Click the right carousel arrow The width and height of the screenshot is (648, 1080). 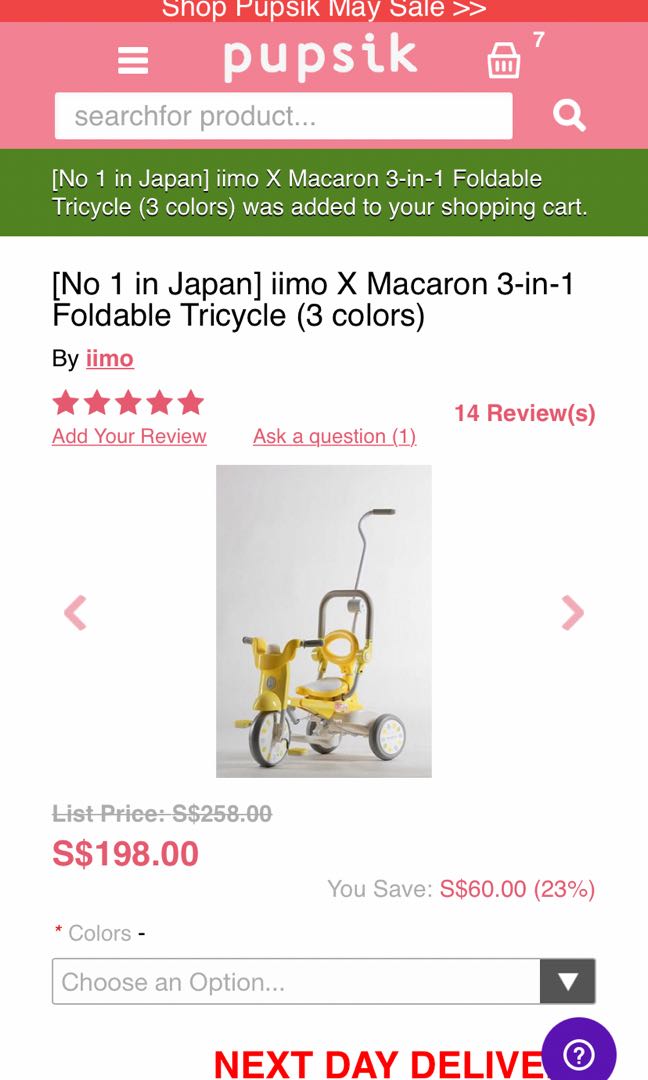click(x=574, y=612)
